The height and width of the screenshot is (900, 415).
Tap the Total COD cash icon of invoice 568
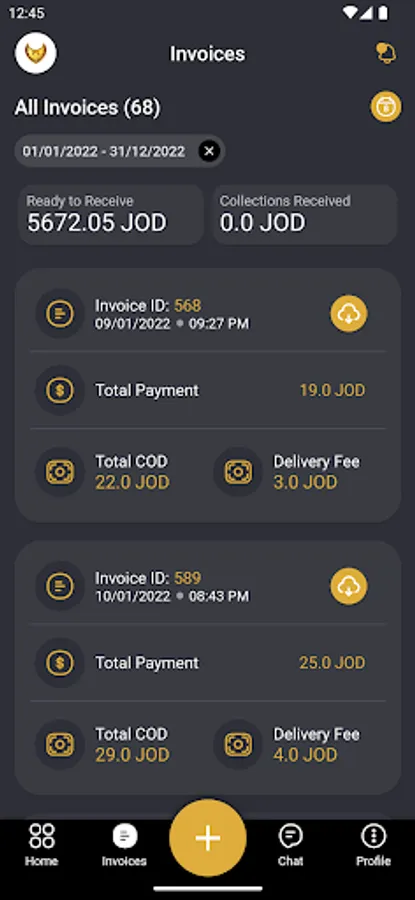[x=60, y=472]
